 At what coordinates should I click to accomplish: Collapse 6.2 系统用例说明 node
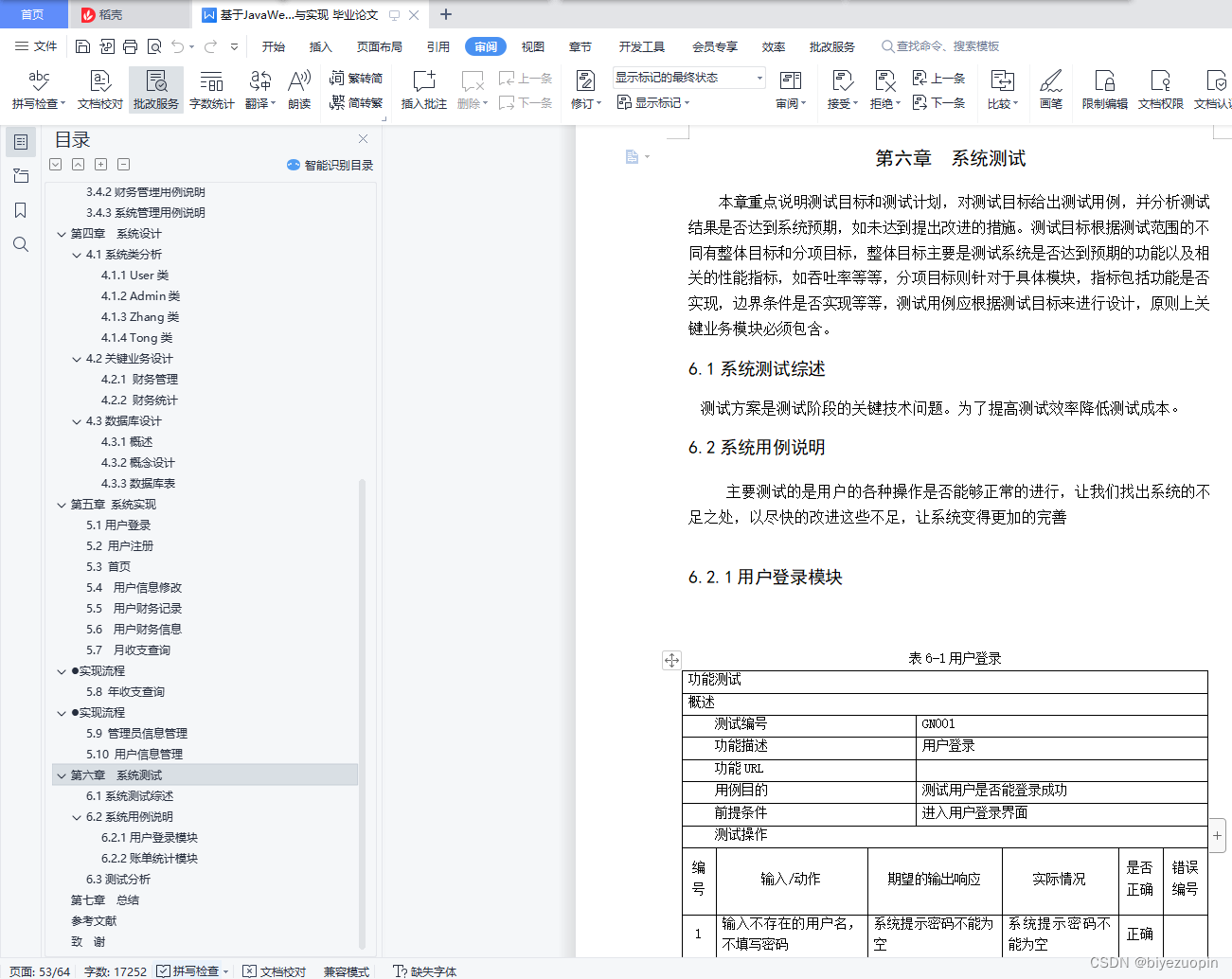pos(77,817)
